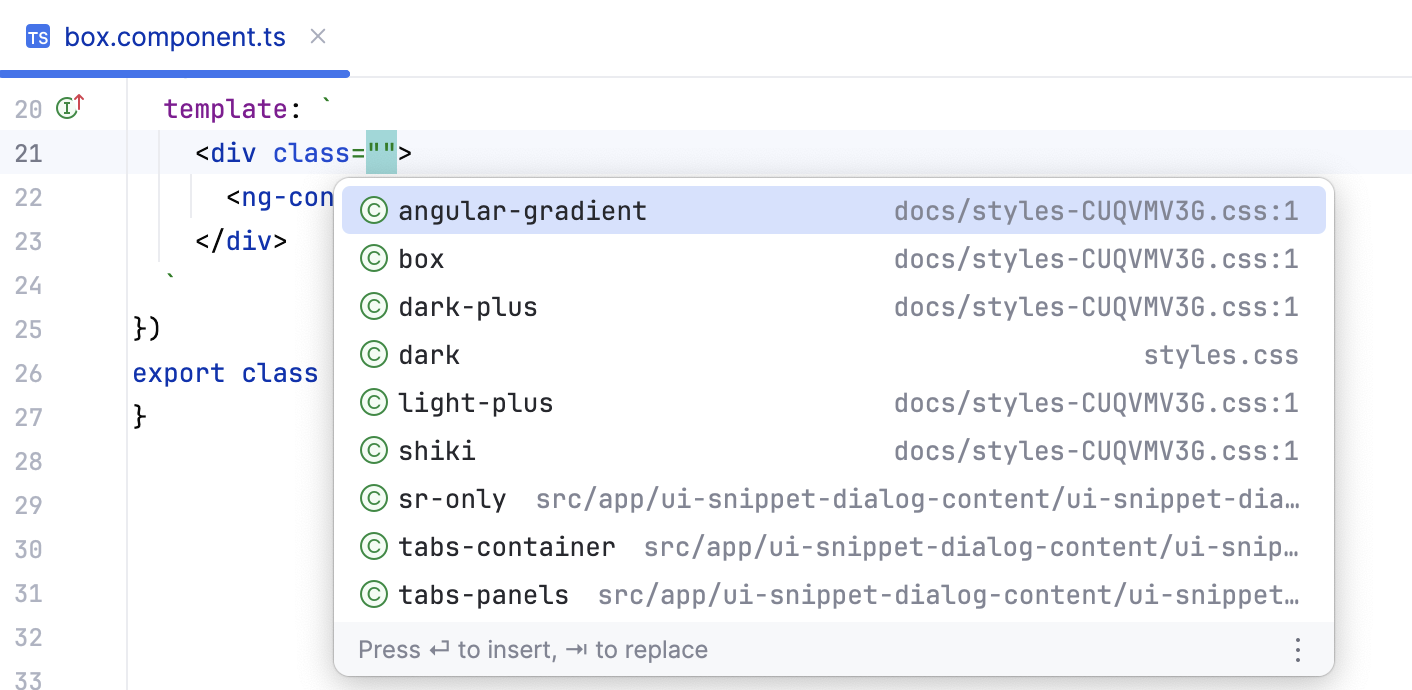Close the box.component.ts tab
1412x690 pixels.
pyautogui.click(x=317, y=36)
